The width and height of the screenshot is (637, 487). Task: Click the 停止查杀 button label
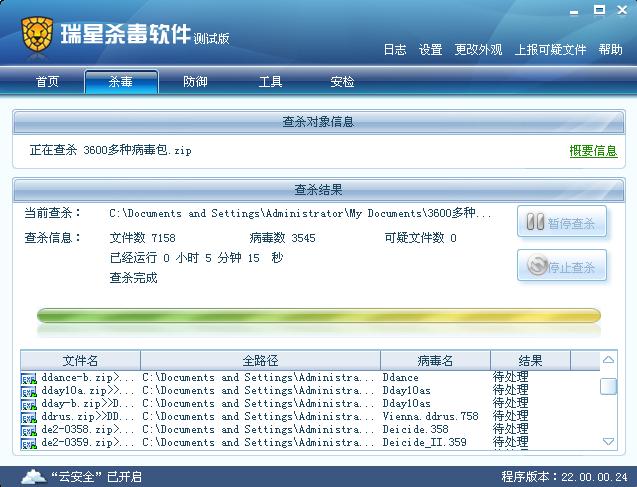(x=571, y=267)
